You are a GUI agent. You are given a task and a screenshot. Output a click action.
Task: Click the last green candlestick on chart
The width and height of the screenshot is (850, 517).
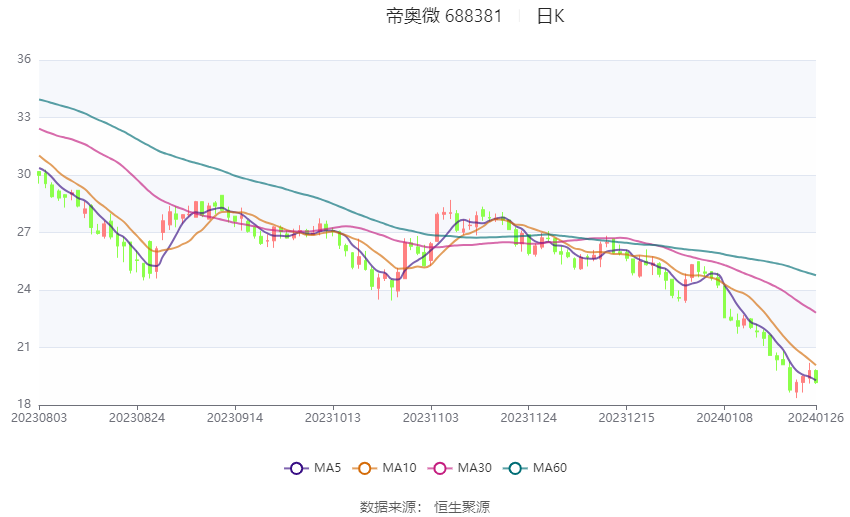point(816,376)
